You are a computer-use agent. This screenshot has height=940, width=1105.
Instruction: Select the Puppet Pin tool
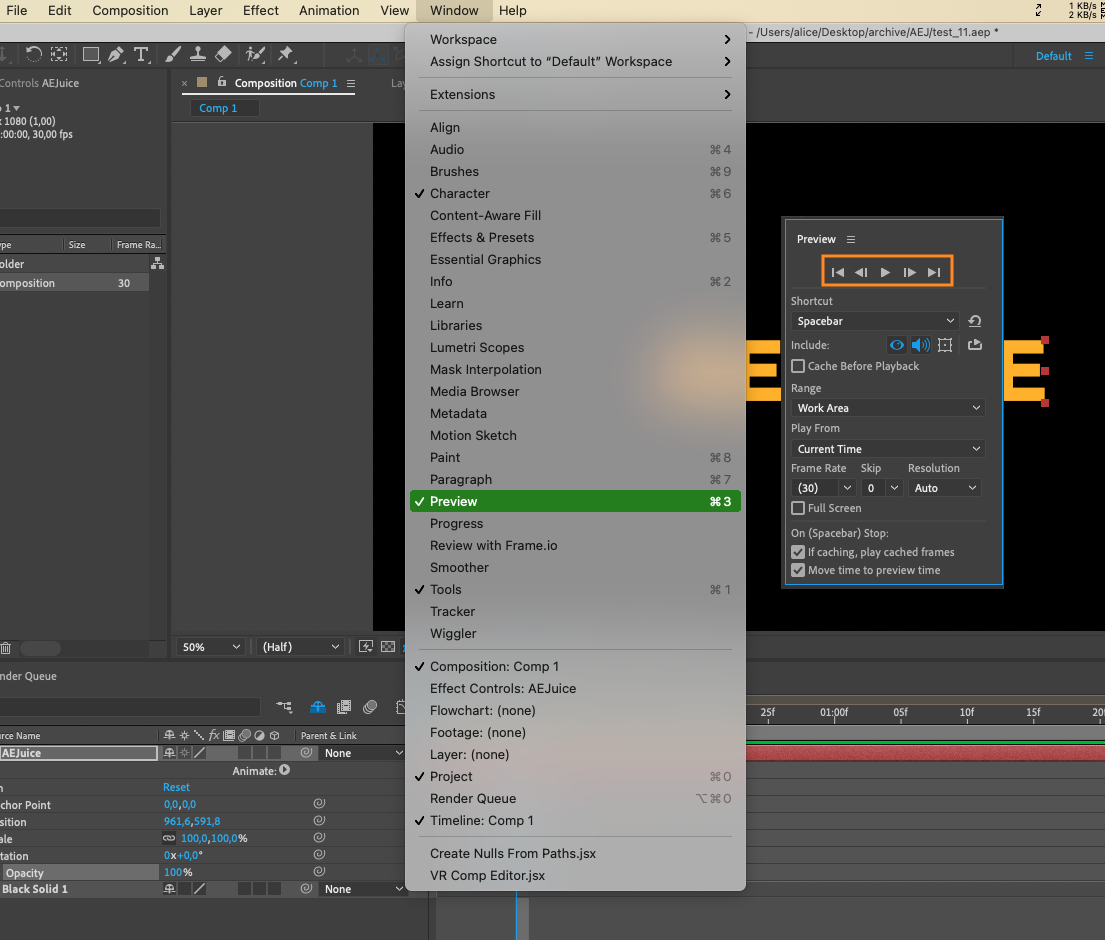(285, 54)
